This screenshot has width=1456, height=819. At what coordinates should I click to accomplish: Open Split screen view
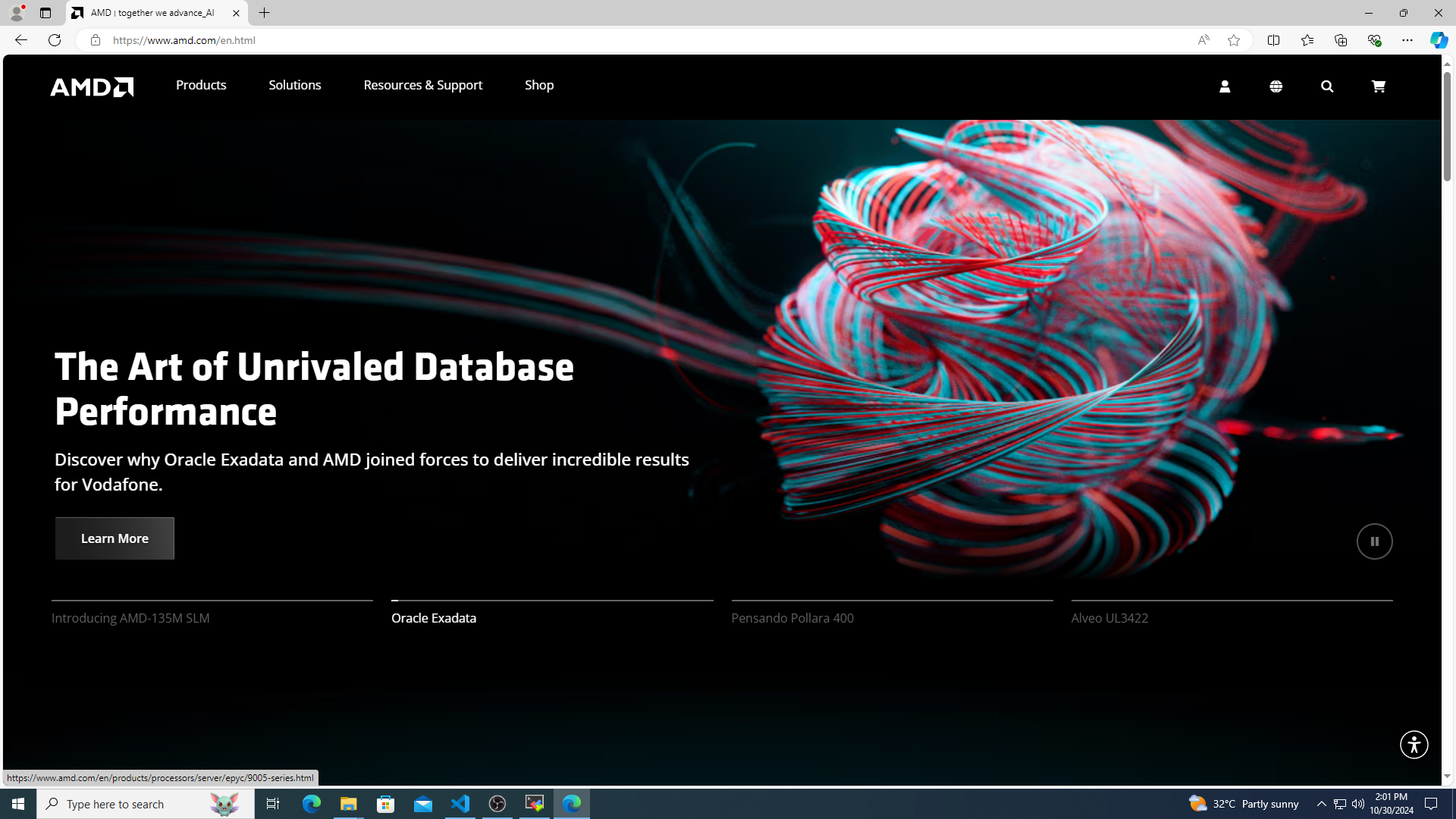pos(1274,40)
